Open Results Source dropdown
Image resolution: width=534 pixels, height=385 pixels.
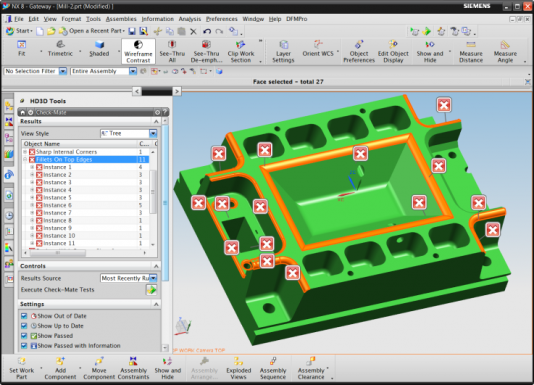pyautogui.click(x=153, y=278)
